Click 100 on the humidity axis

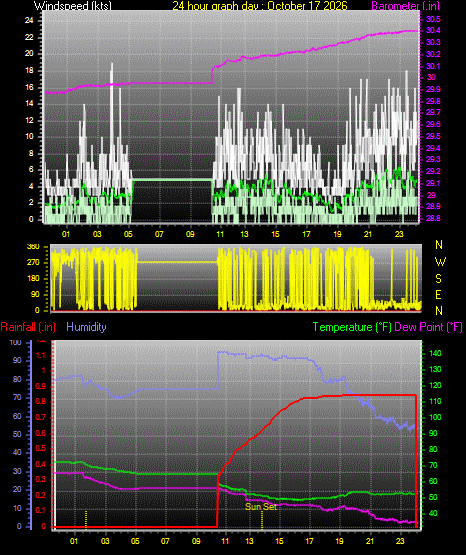pyautogui.click(x=15, y=342)
